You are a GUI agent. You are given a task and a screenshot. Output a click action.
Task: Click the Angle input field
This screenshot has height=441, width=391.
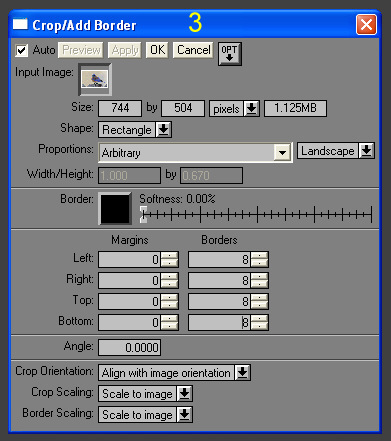pos(130,347)
